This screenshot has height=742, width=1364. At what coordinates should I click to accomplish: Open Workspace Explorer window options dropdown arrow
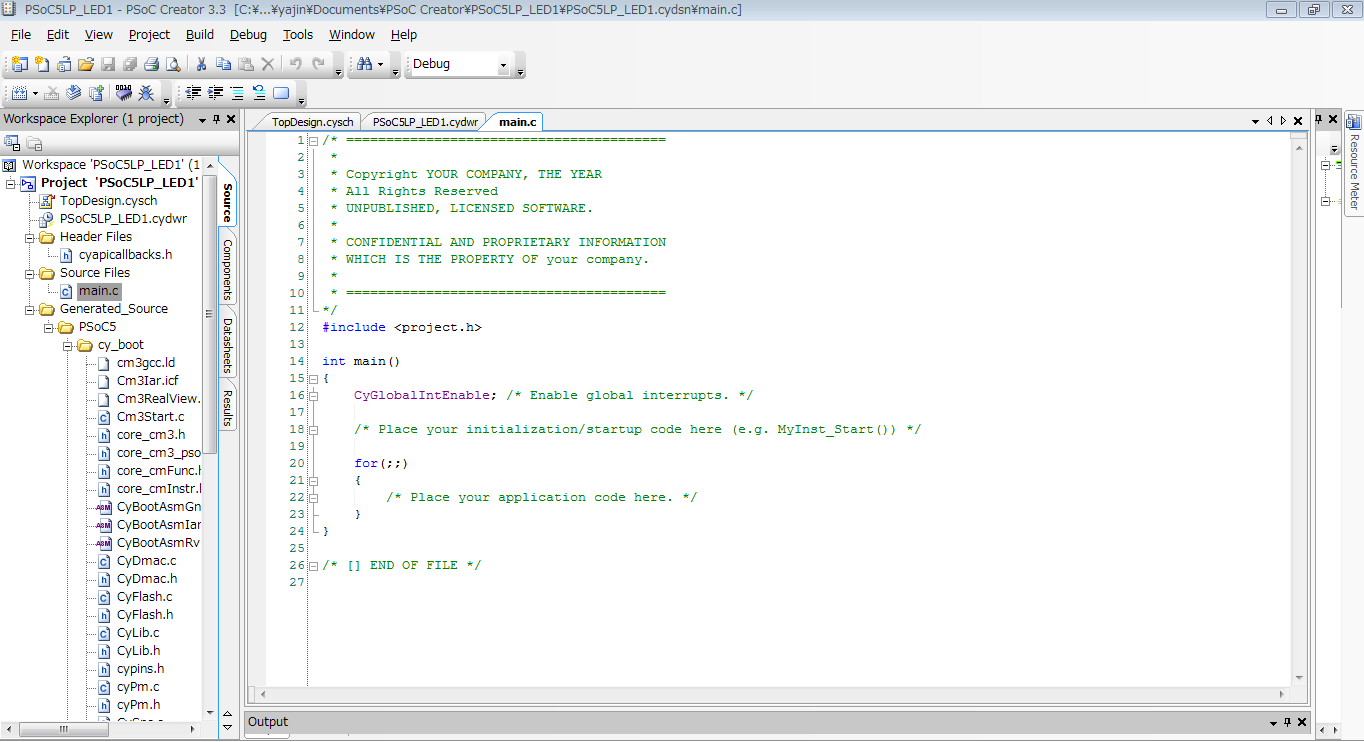202,119
